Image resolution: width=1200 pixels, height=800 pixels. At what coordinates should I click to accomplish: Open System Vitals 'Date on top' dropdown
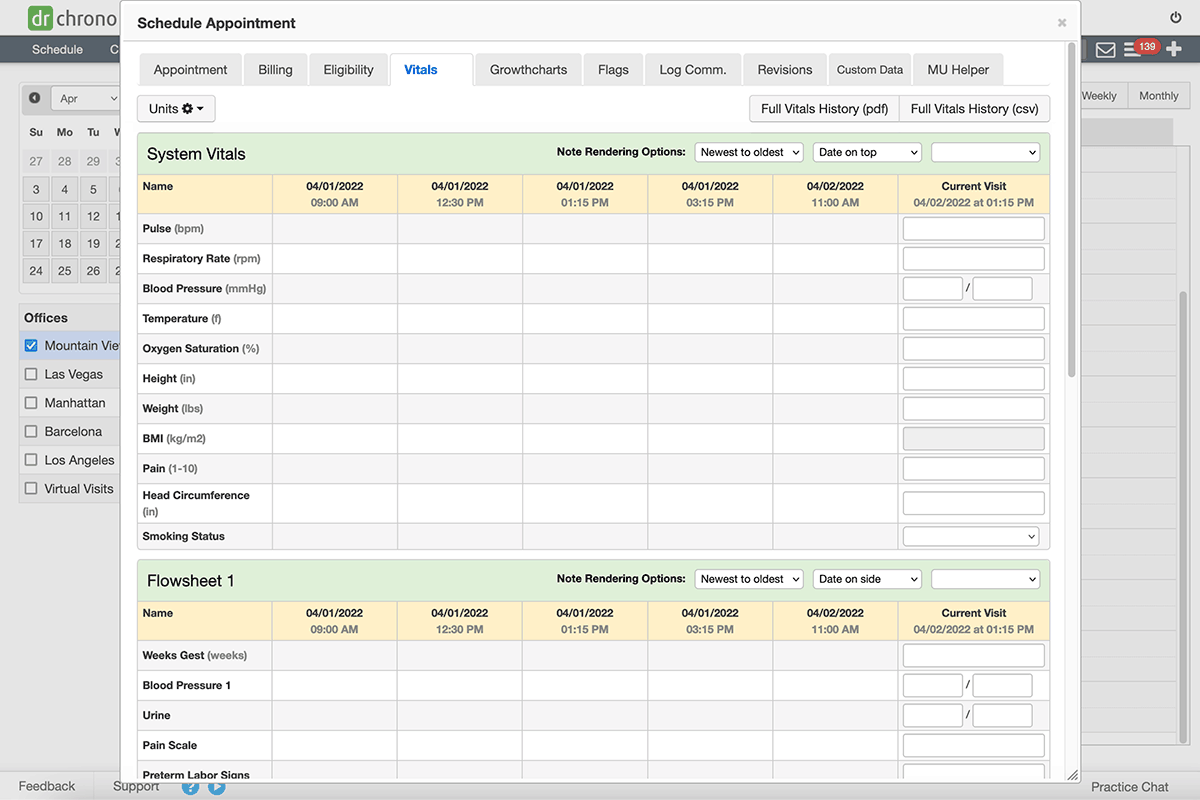pos(867,152)
